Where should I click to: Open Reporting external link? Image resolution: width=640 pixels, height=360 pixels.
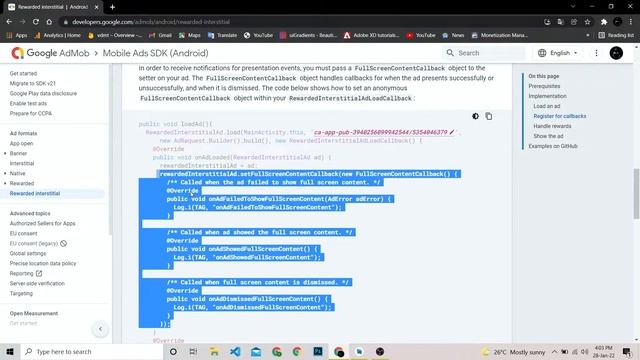click(x=26, y=273)
